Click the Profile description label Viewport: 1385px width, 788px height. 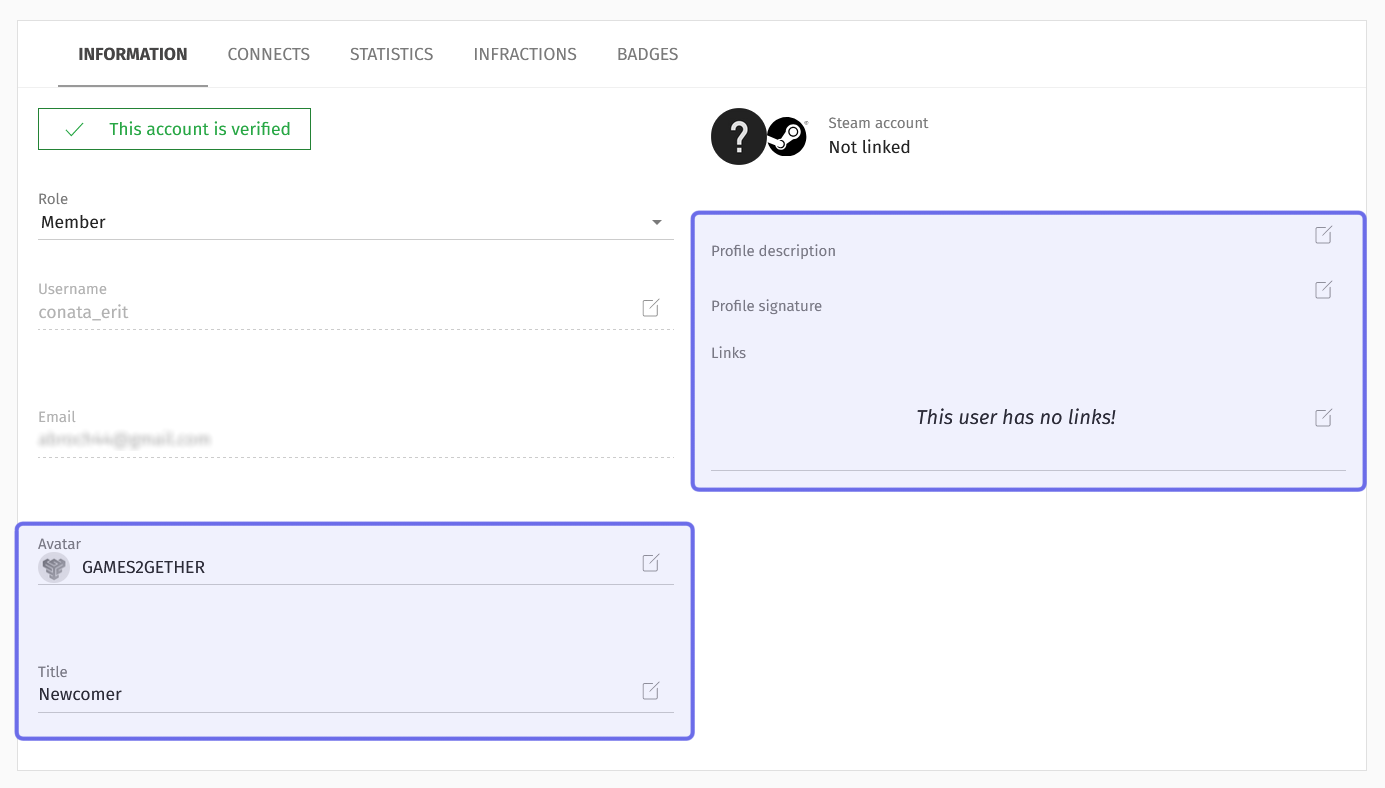773,251
